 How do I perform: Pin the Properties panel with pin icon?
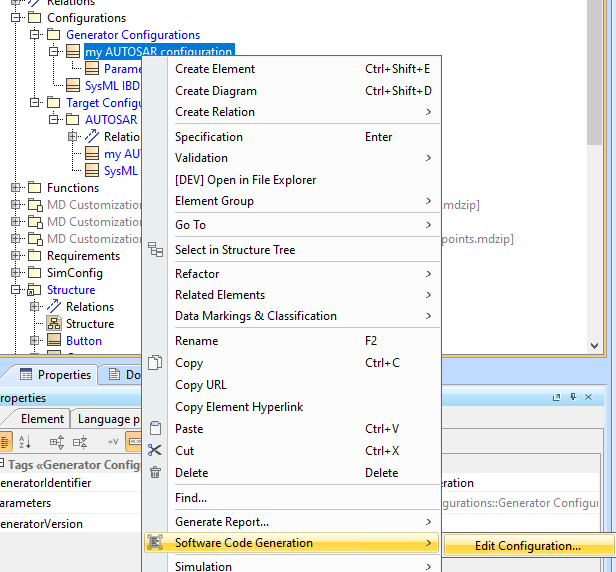point(575,399)
